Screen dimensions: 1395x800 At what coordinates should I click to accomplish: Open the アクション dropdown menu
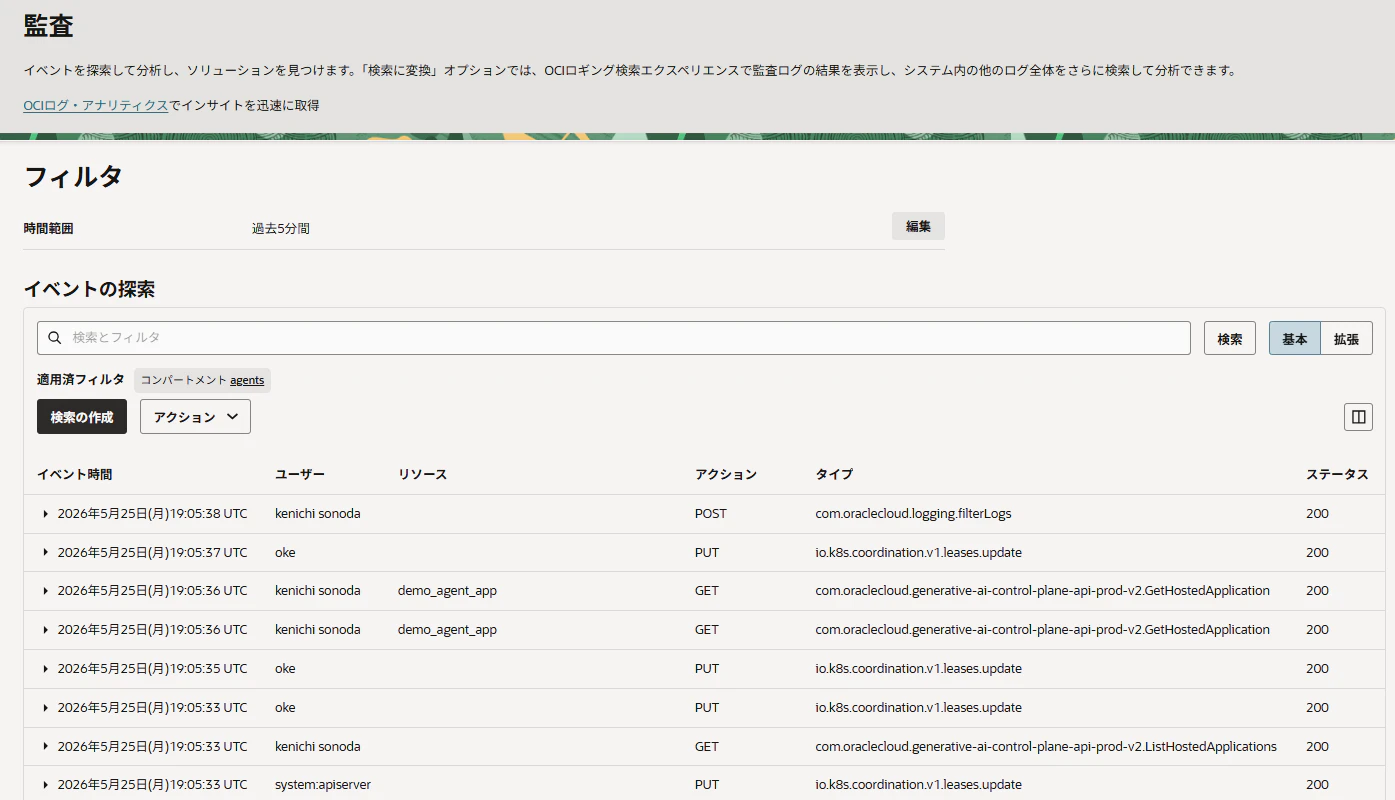(195, 417)
